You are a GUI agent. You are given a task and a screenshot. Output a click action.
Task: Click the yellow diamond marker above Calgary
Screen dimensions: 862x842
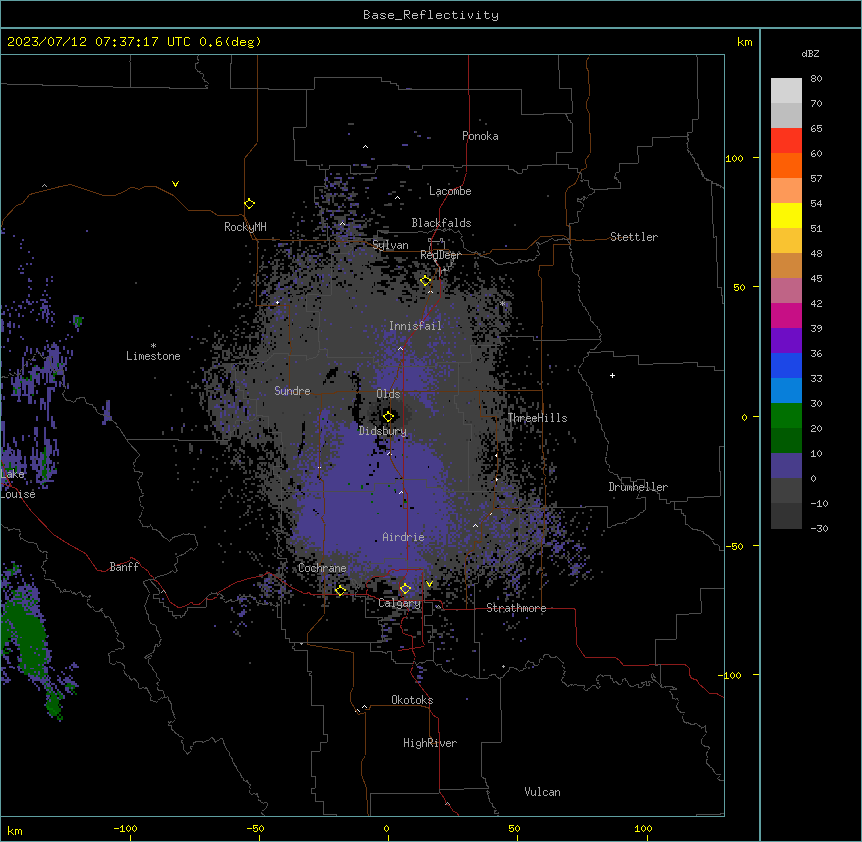(405, 589)
